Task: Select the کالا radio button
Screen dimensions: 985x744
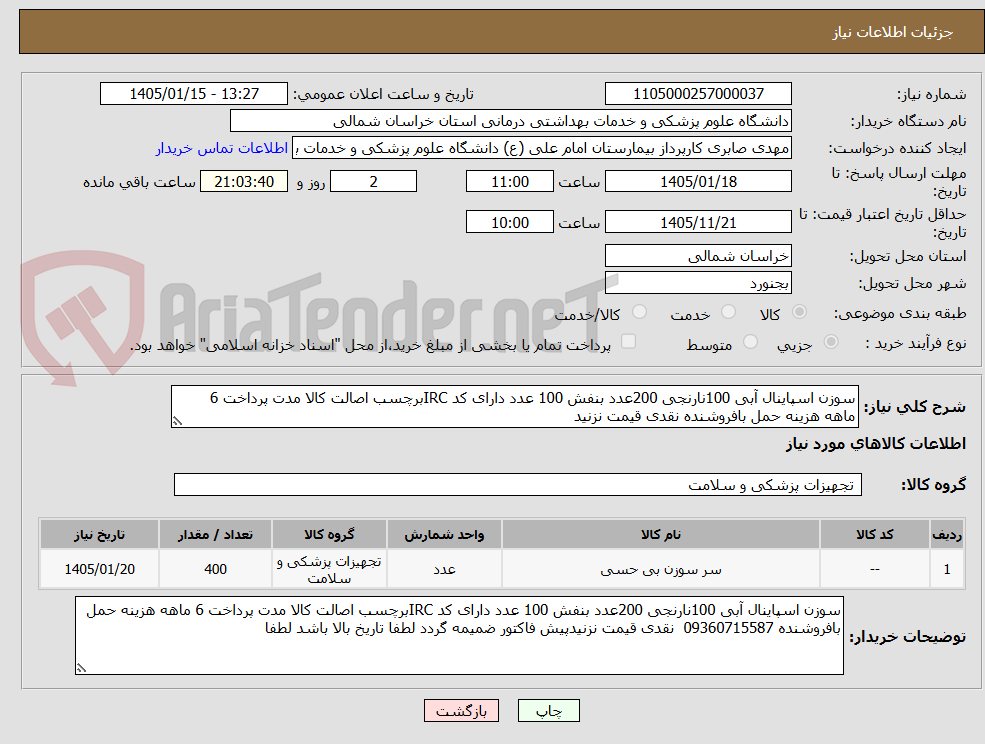Action: click(x=800, y=312)
